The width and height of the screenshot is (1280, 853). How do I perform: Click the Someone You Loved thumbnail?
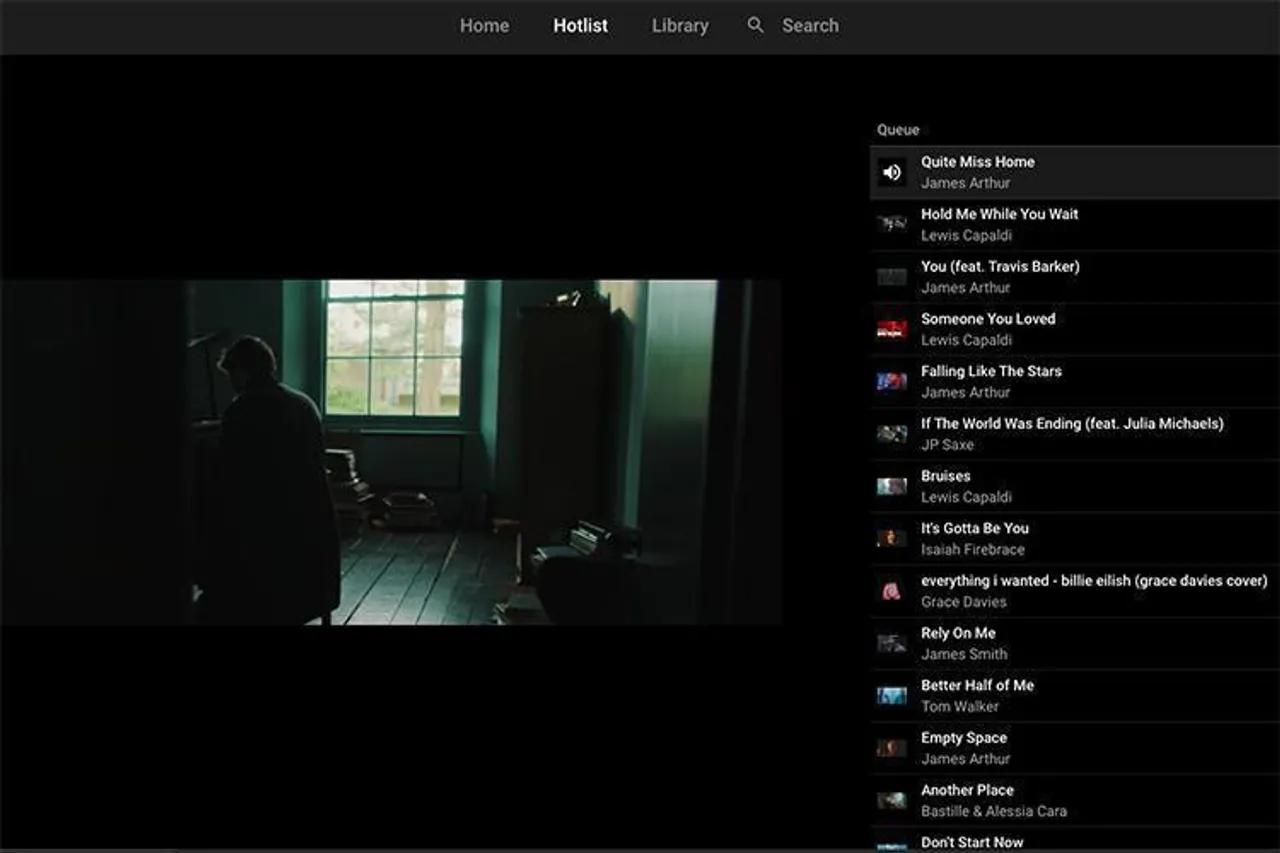[x=892, y=329]
